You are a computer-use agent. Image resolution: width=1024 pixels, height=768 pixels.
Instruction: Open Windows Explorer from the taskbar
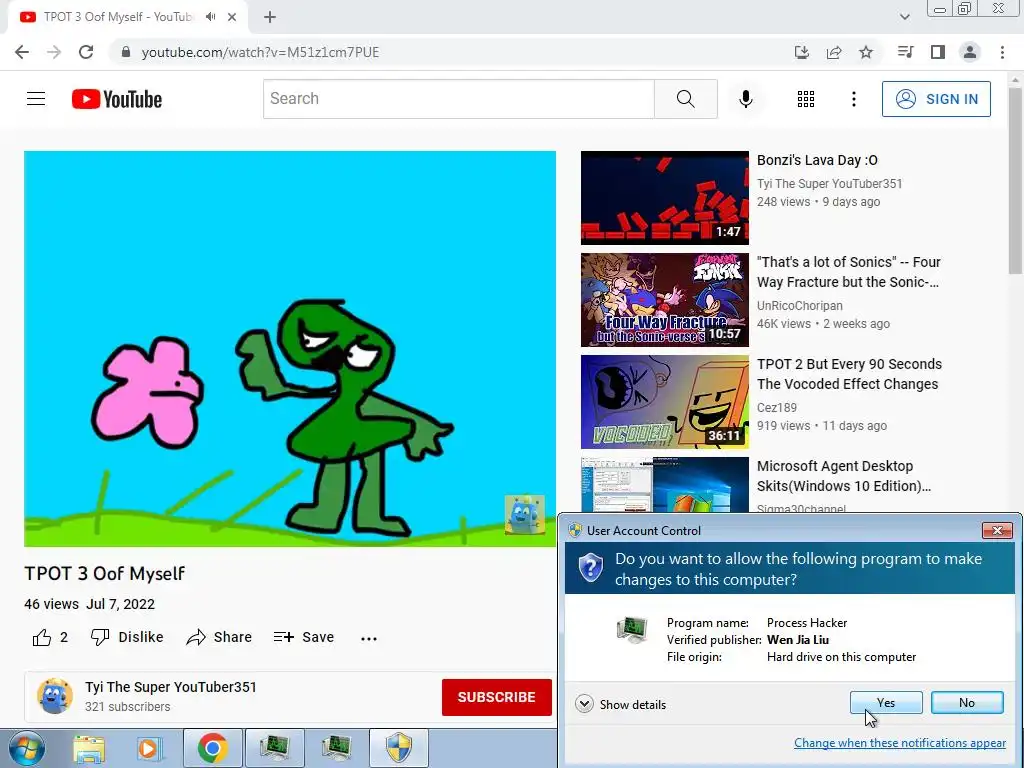point(89,748)
